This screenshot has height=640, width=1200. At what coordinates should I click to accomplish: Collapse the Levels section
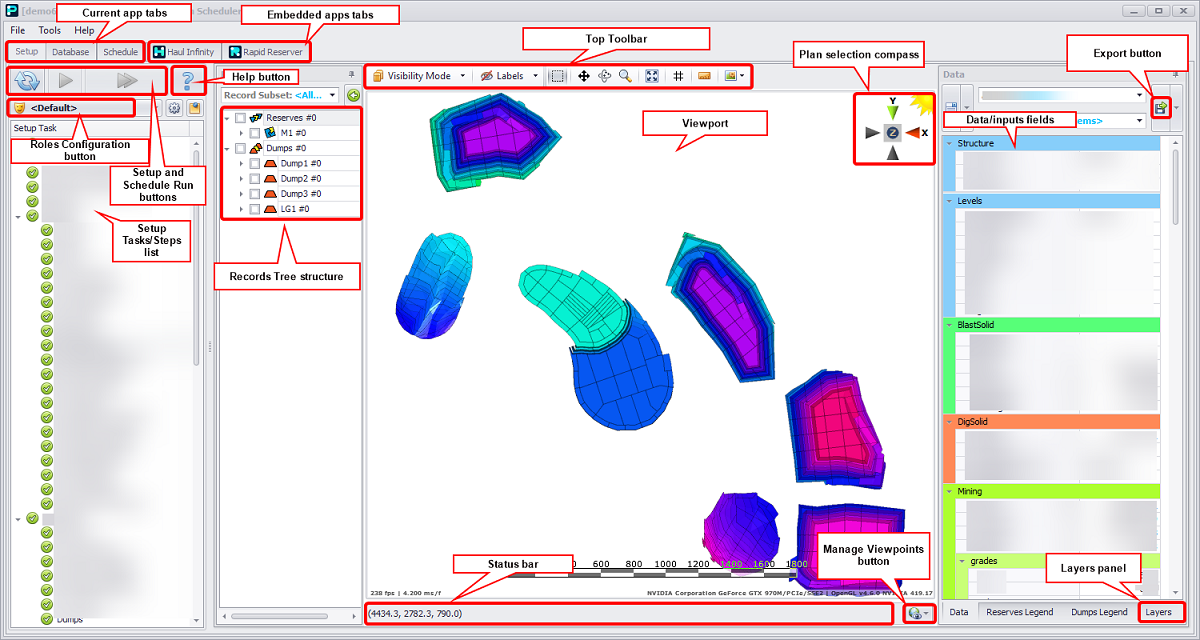click(949, 201)
